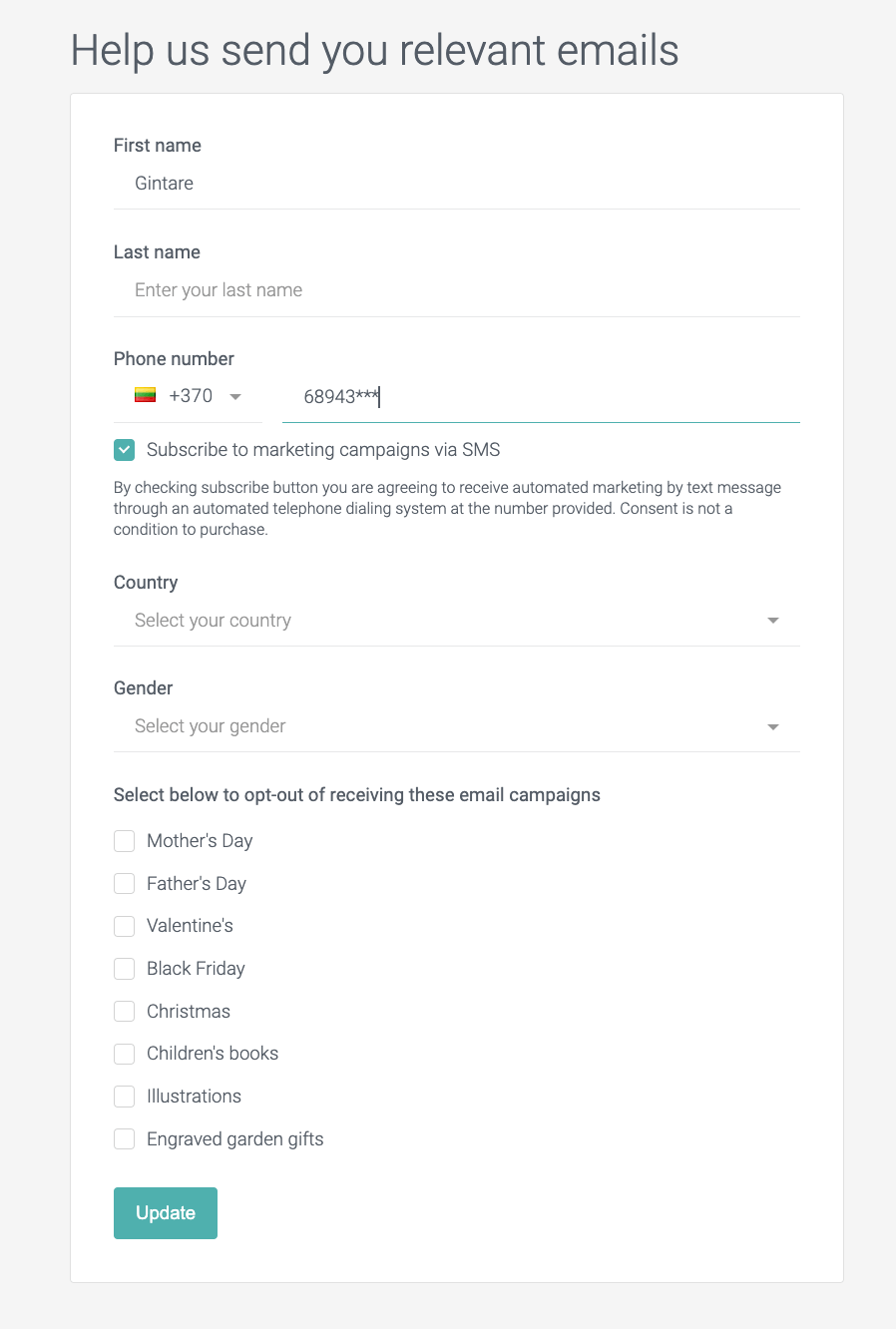Click the Lithuanian flag icon
This screenshot has height=1329, width=896.
coord(146,395)
